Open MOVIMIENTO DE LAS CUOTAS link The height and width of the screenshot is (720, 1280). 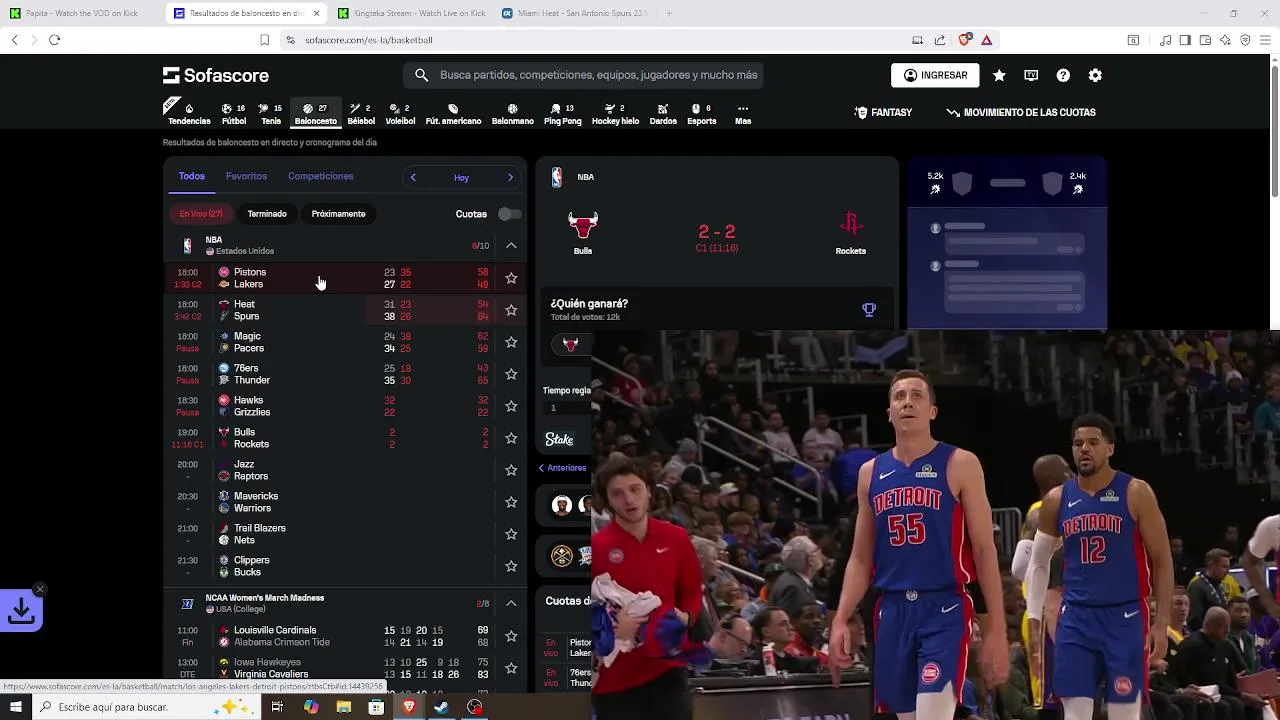[1021, 112]
